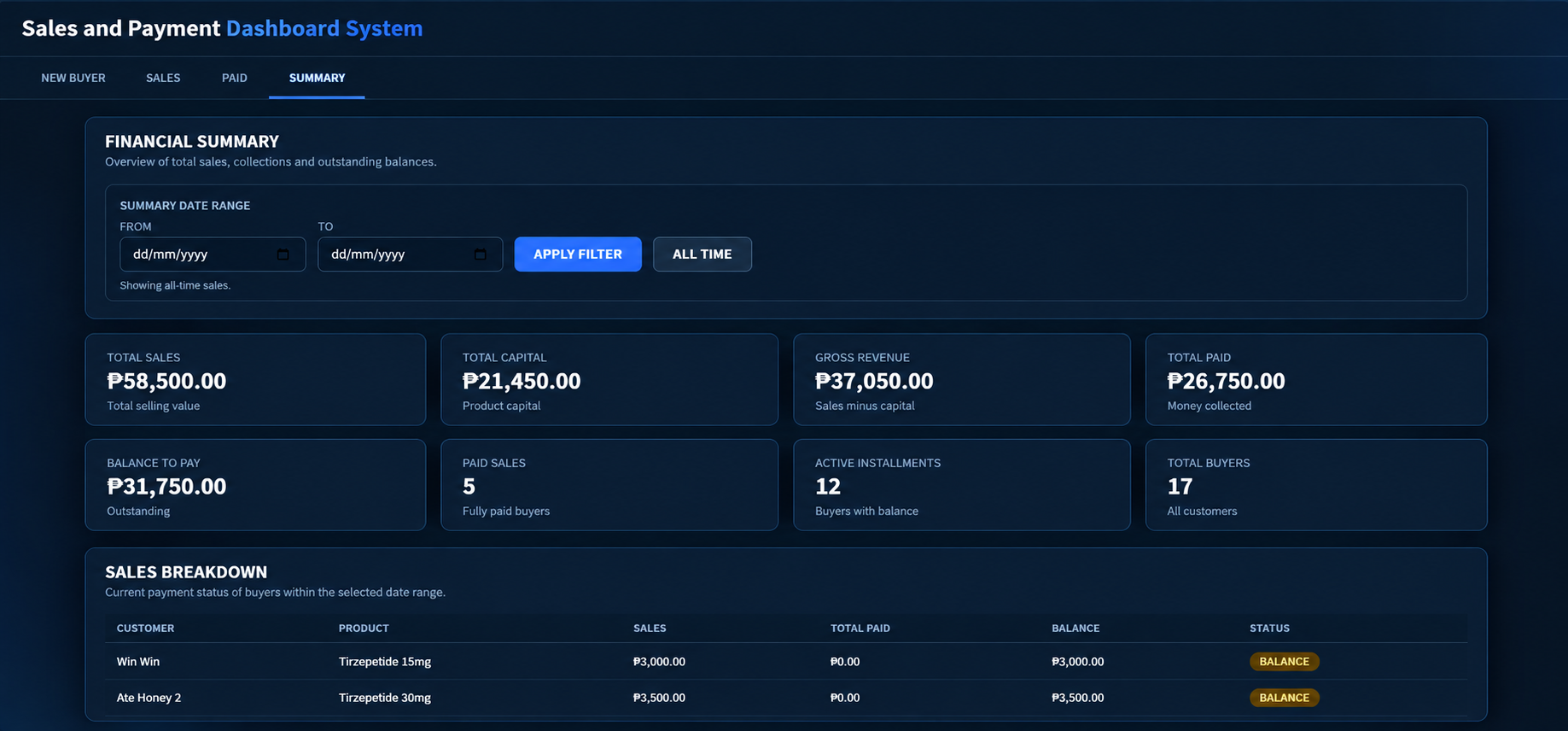
Task: Go to the PAID tab
Action: [235, 78]
